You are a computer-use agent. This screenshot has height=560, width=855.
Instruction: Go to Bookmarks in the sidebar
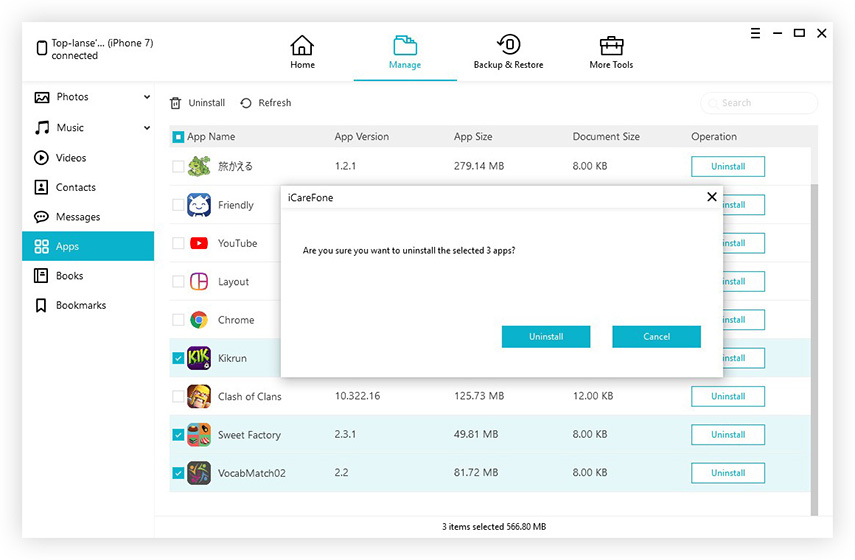coord(80,305)
